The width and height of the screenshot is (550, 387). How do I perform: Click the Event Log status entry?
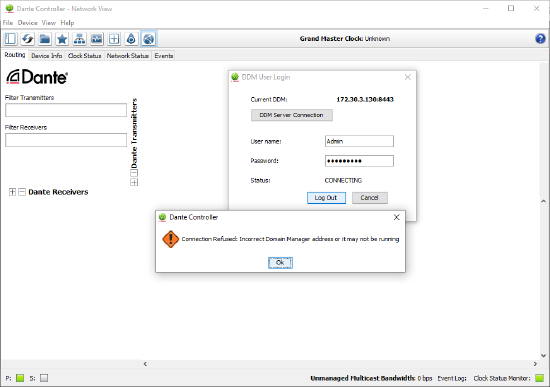click(452, 378)
